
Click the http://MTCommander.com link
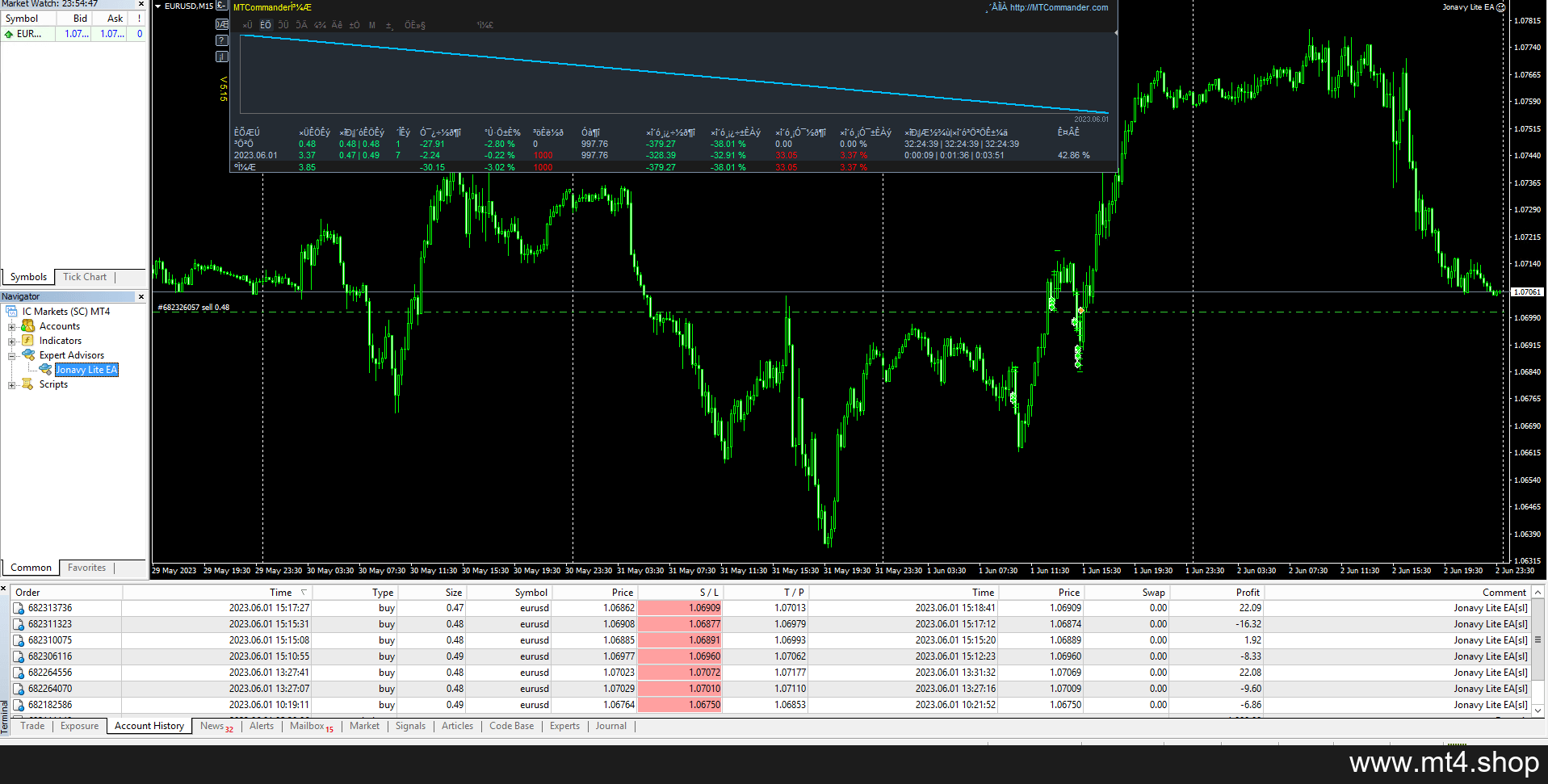click(x=1059, y=7)
